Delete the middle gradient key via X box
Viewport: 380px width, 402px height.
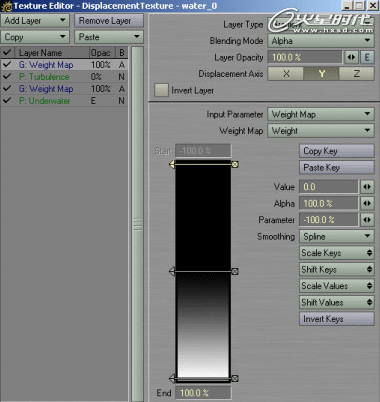pos(235,272)
